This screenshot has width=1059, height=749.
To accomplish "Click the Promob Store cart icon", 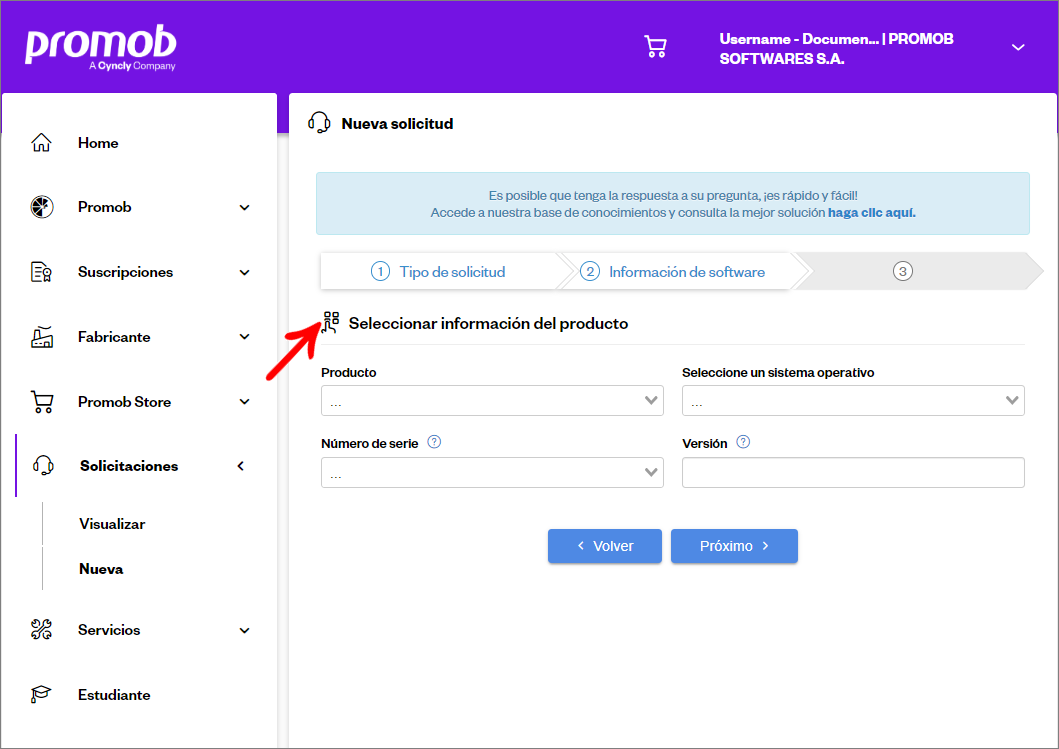I will (42, 402).
